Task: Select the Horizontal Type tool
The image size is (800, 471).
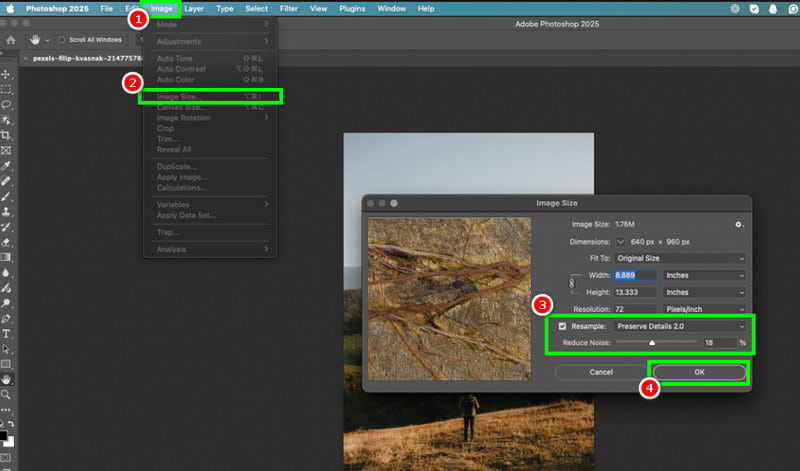Action: [x=6, y=333]
